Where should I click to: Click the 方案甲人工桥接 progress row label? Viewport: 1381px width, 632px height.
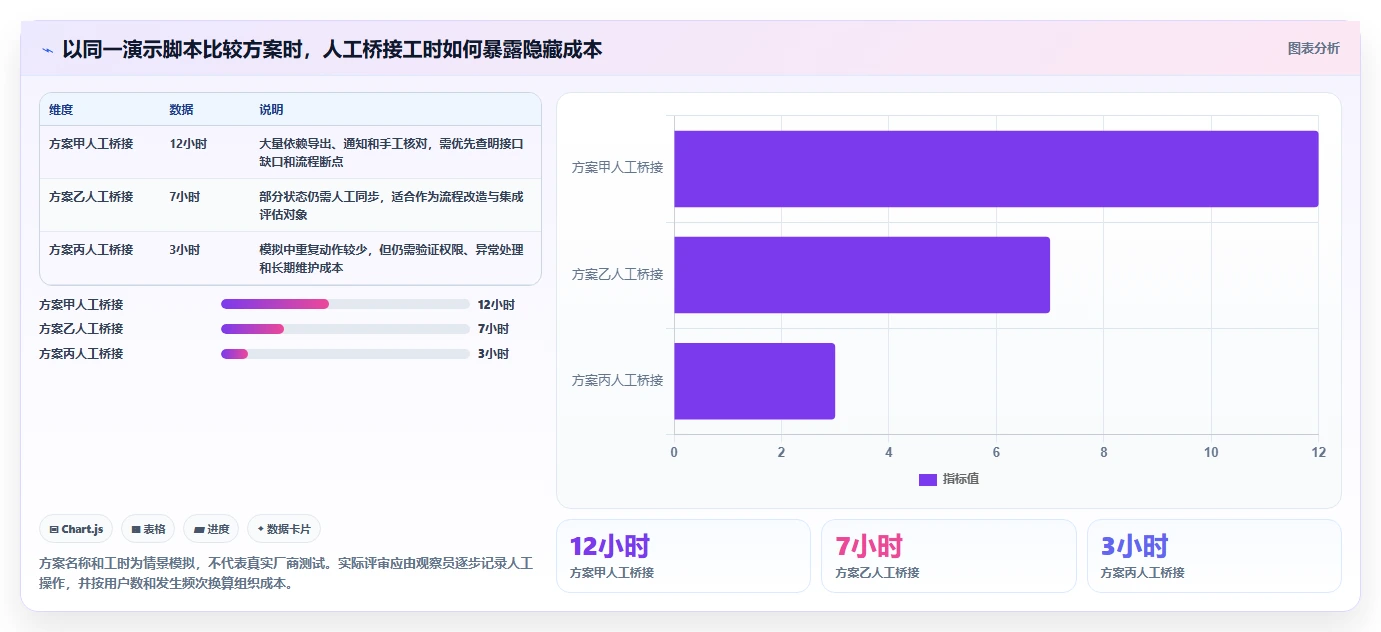tap(81, 305)
